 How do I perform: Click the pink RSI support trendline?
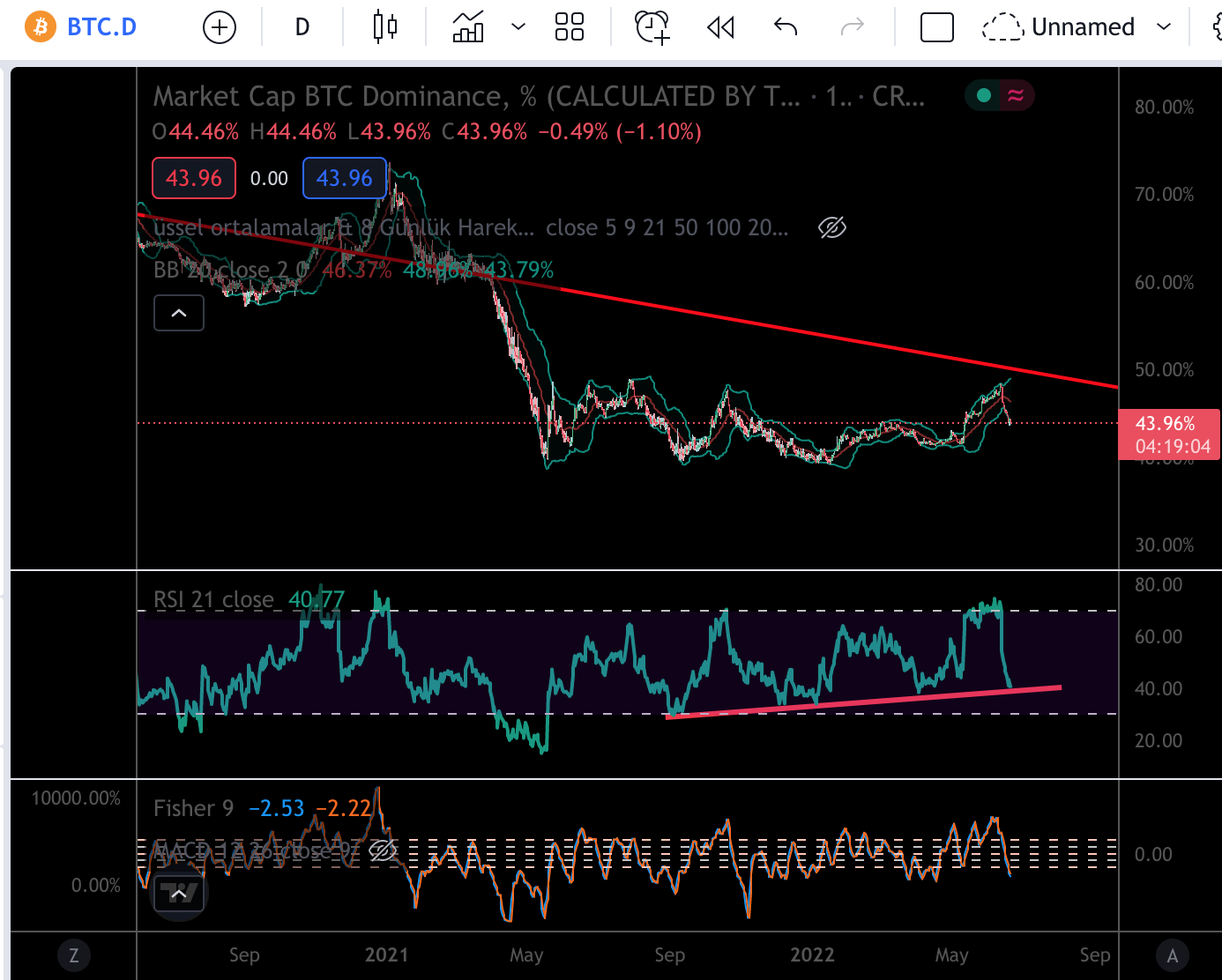pyautogui.click(x=863, y=702)
